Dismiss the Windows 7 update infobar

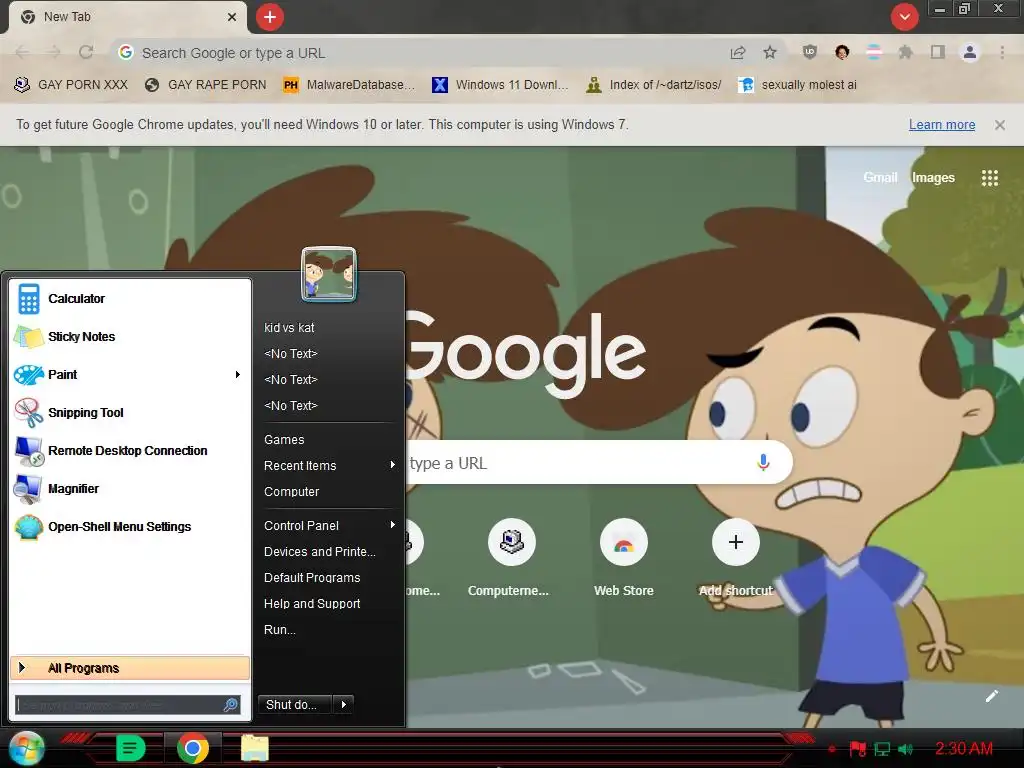pyautogui.click(x=1000, y=125)
